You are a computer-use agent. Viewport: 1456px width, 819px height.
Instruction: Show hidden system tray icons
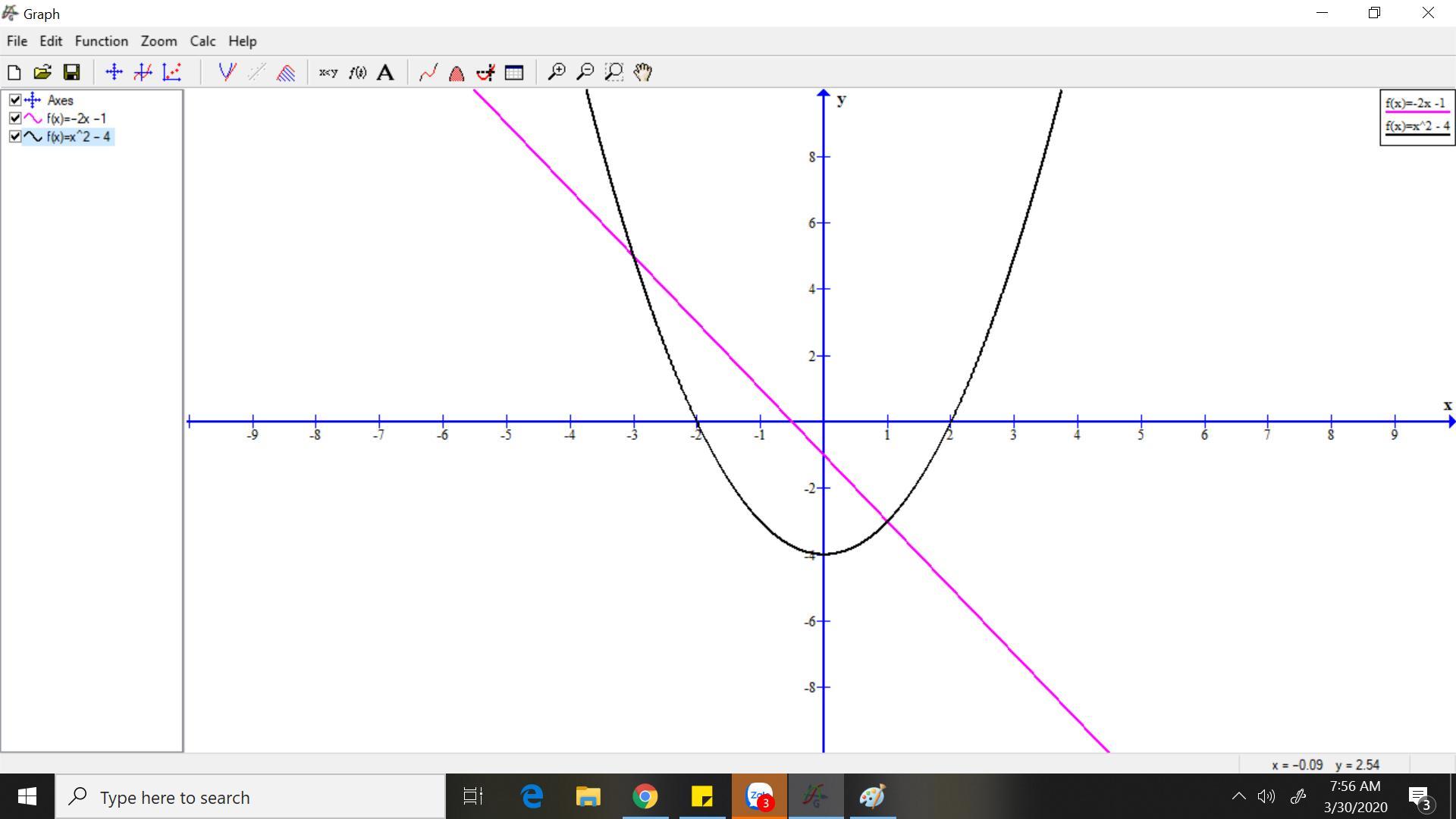1238,796
